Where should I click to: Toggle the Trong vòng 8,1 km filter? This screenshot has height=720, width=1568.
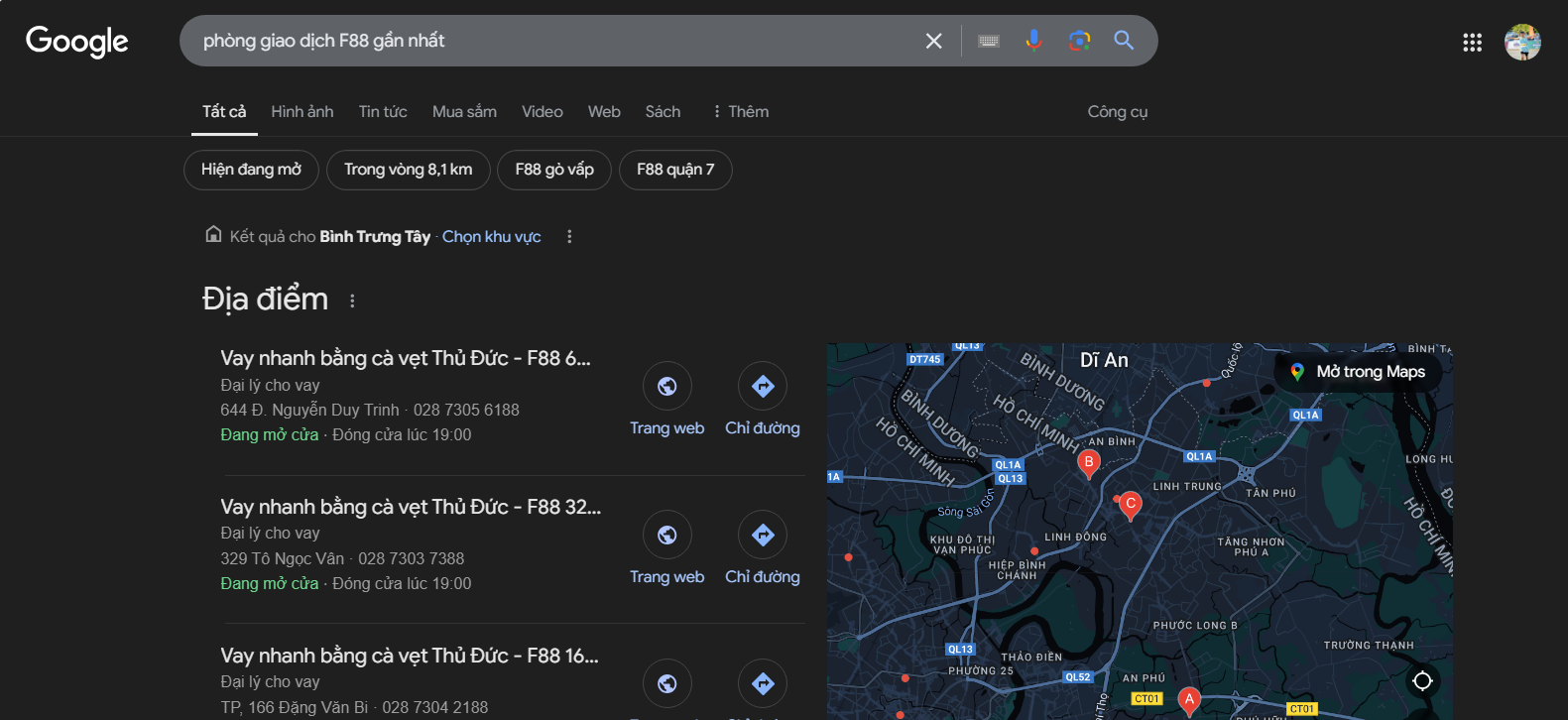click(x=409, y=170)
